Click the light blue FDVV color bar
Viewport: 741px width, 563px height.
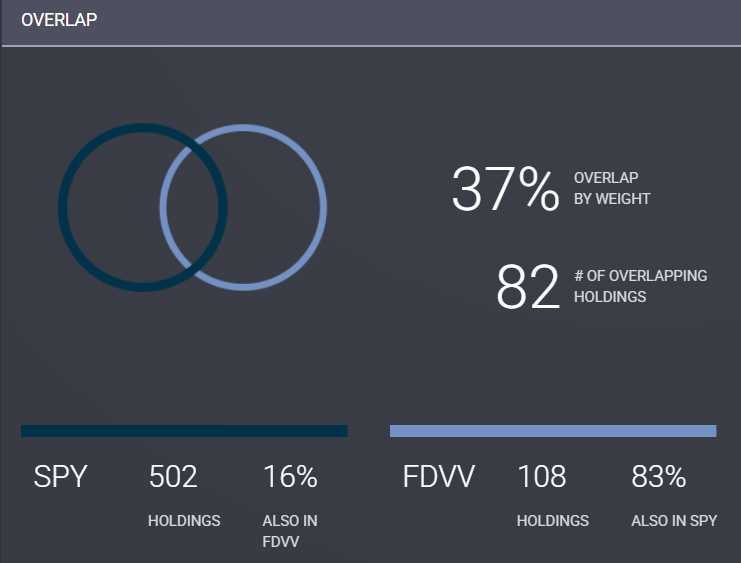click(x=553, y=431)
